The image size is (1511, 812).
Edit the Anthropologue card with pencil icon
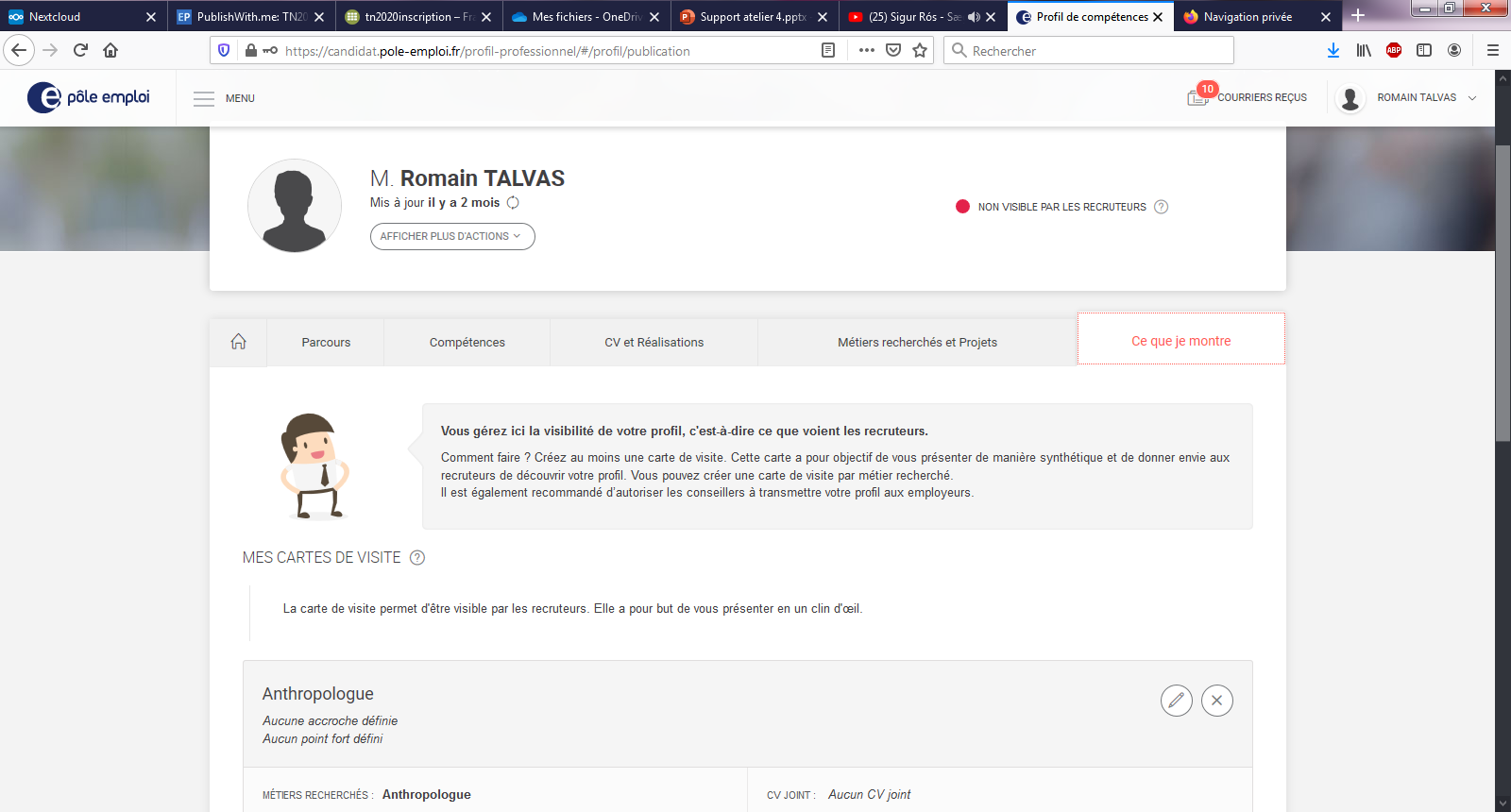point(1176,701)
